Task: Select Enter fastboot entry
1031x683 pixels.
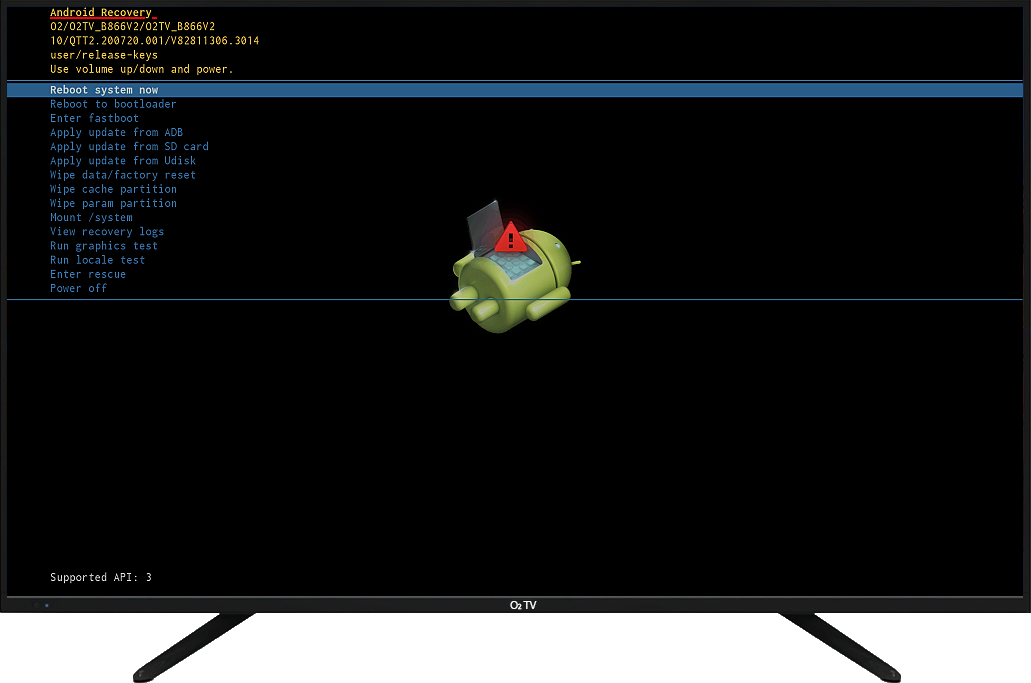Action: [94, 118]
